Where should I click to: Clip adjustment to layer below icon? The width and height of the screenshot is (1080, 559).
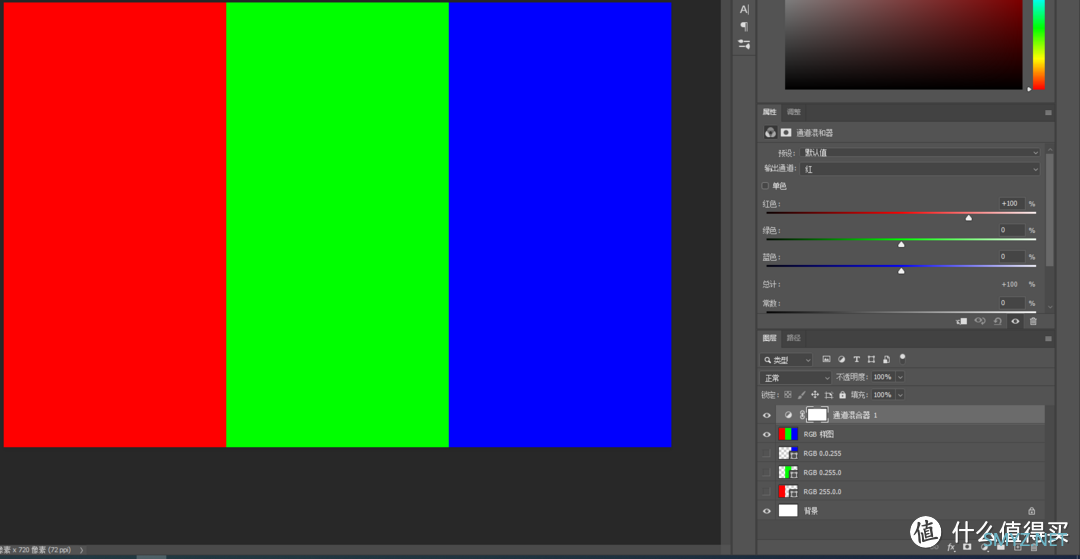962,321
